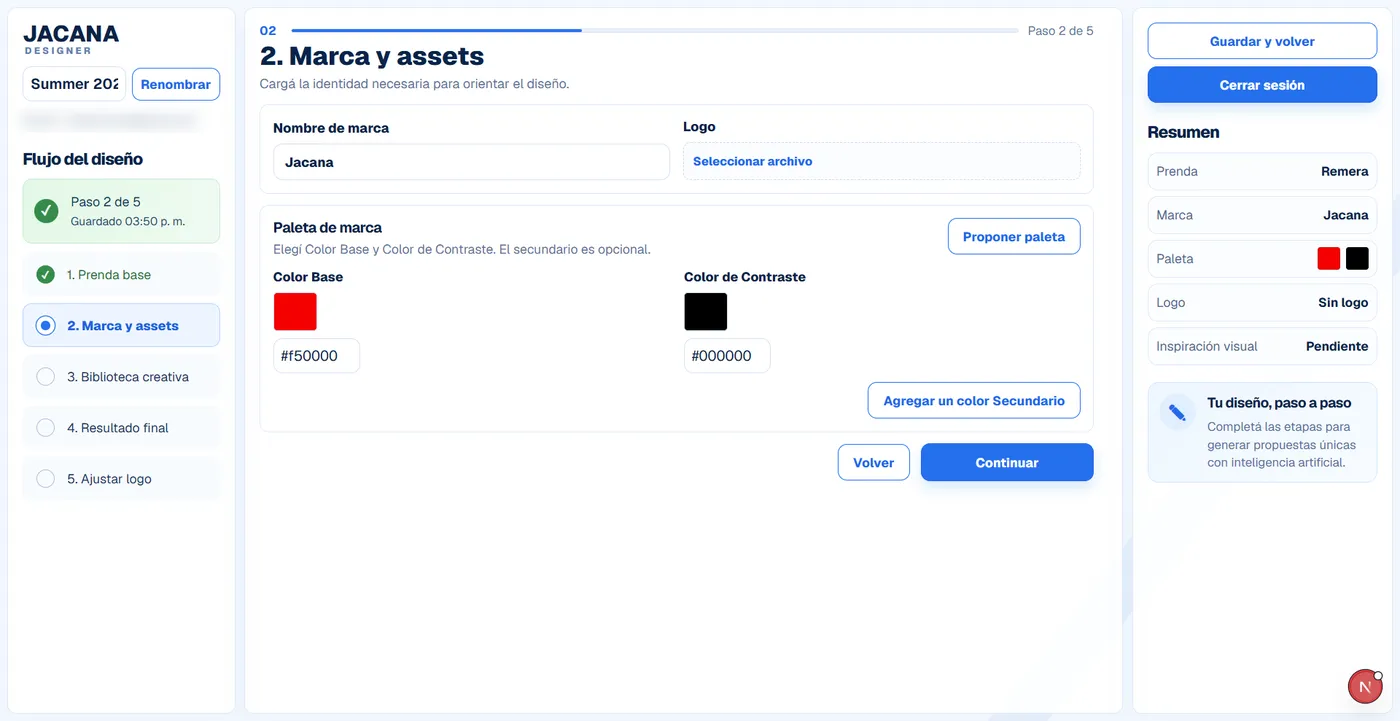
Task: Click the green check in the status card
Action: [x=46, y=210]
